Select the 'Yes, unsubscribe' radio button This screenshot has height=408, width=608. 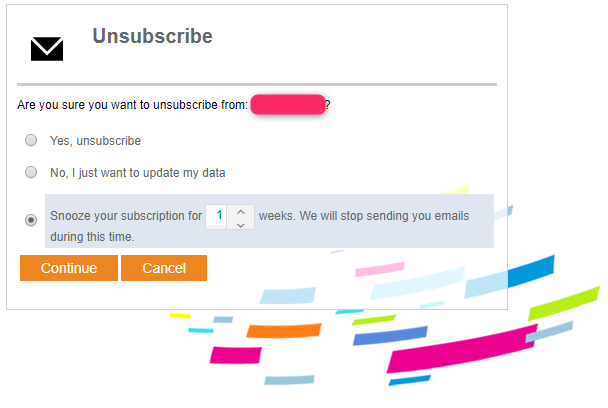31,140
